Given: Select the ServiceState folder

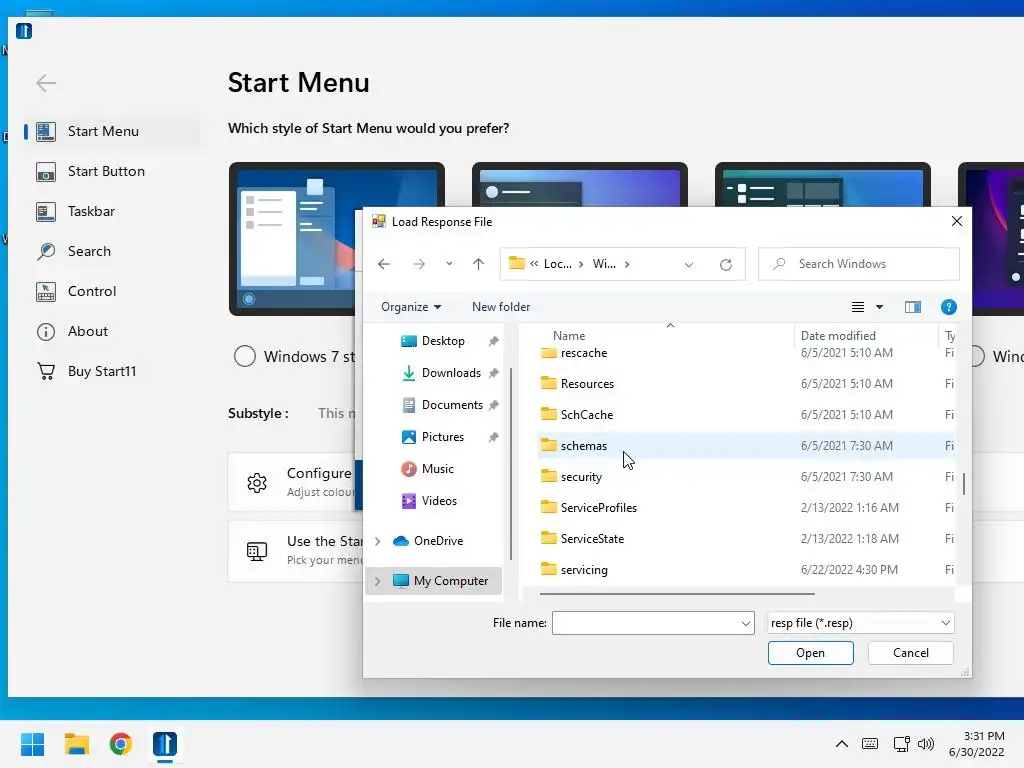Looking at the screenshot, I should coord(744,539).
